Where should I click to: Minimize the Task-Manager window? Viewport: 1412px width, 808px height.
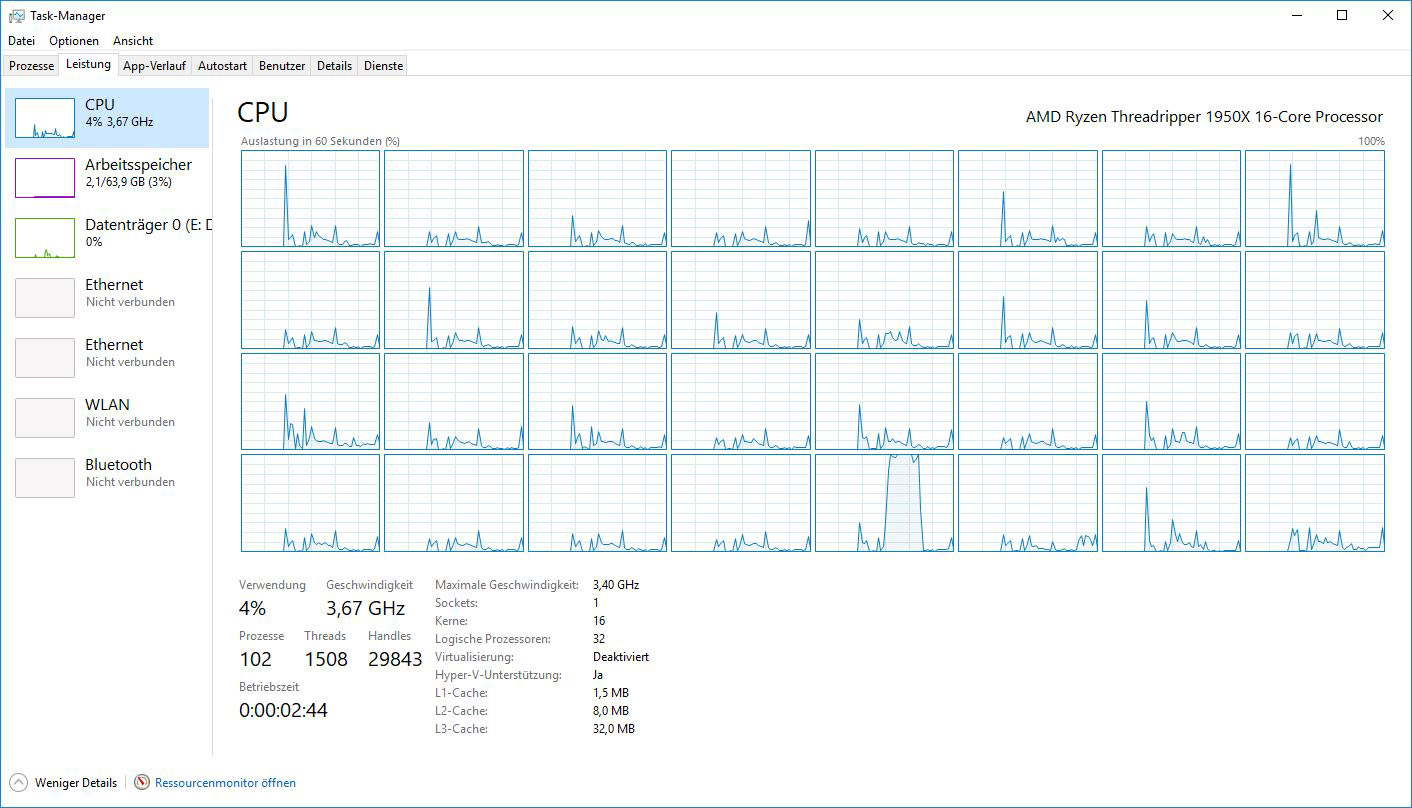pyautogui.click(x=1296, y=15)
